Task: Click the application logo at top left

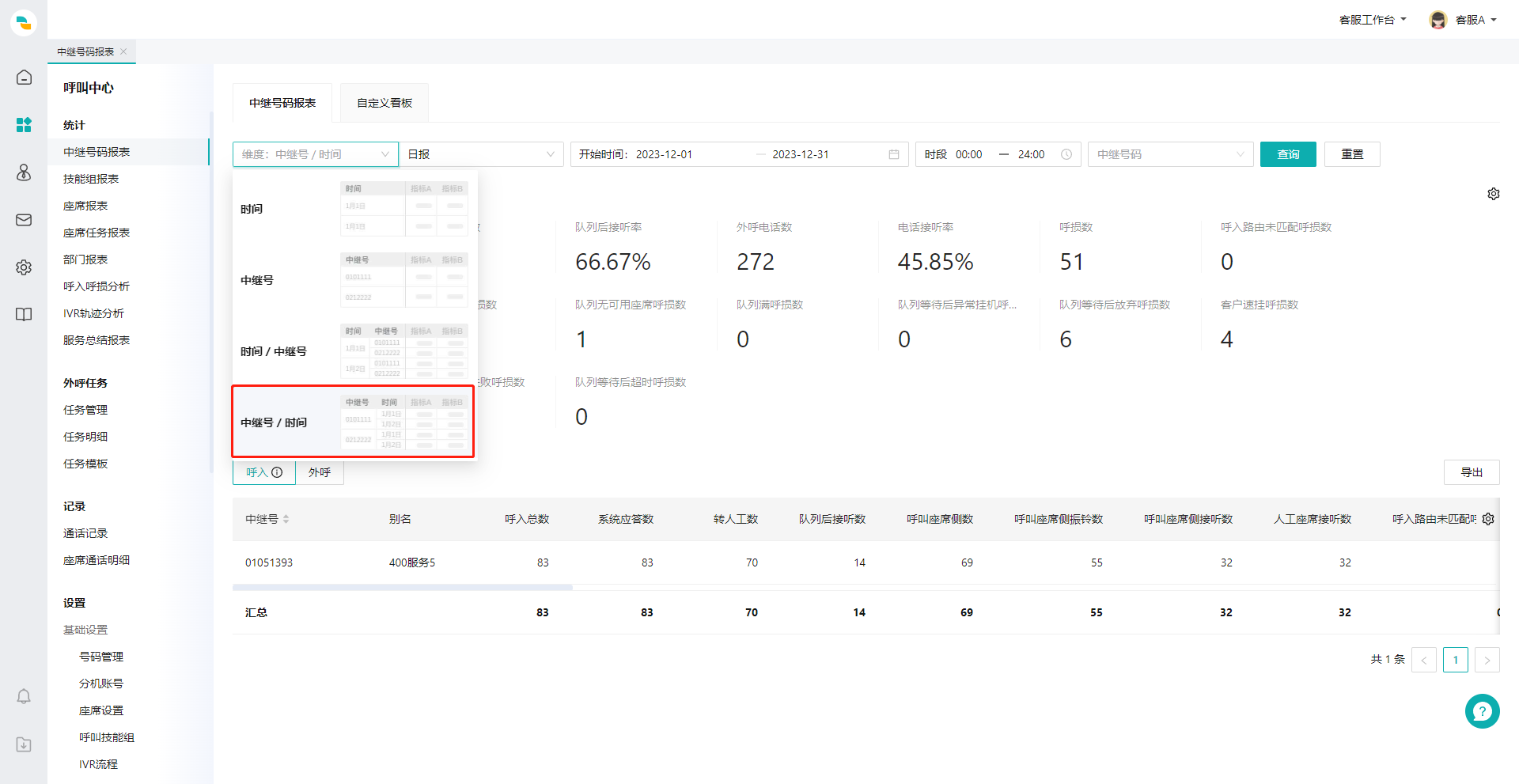Action: pos(24,23)
